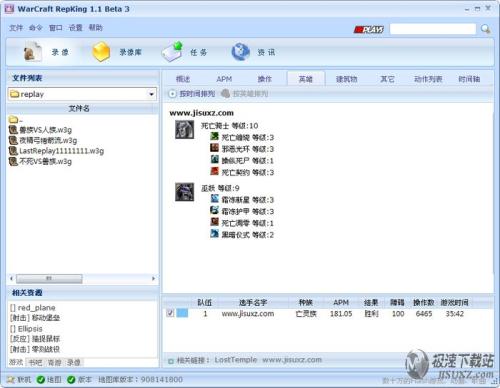Switch to the 时间轴 timeline tab
The width and height of the screenshot is (500, 388).
(x=469, y=79)
